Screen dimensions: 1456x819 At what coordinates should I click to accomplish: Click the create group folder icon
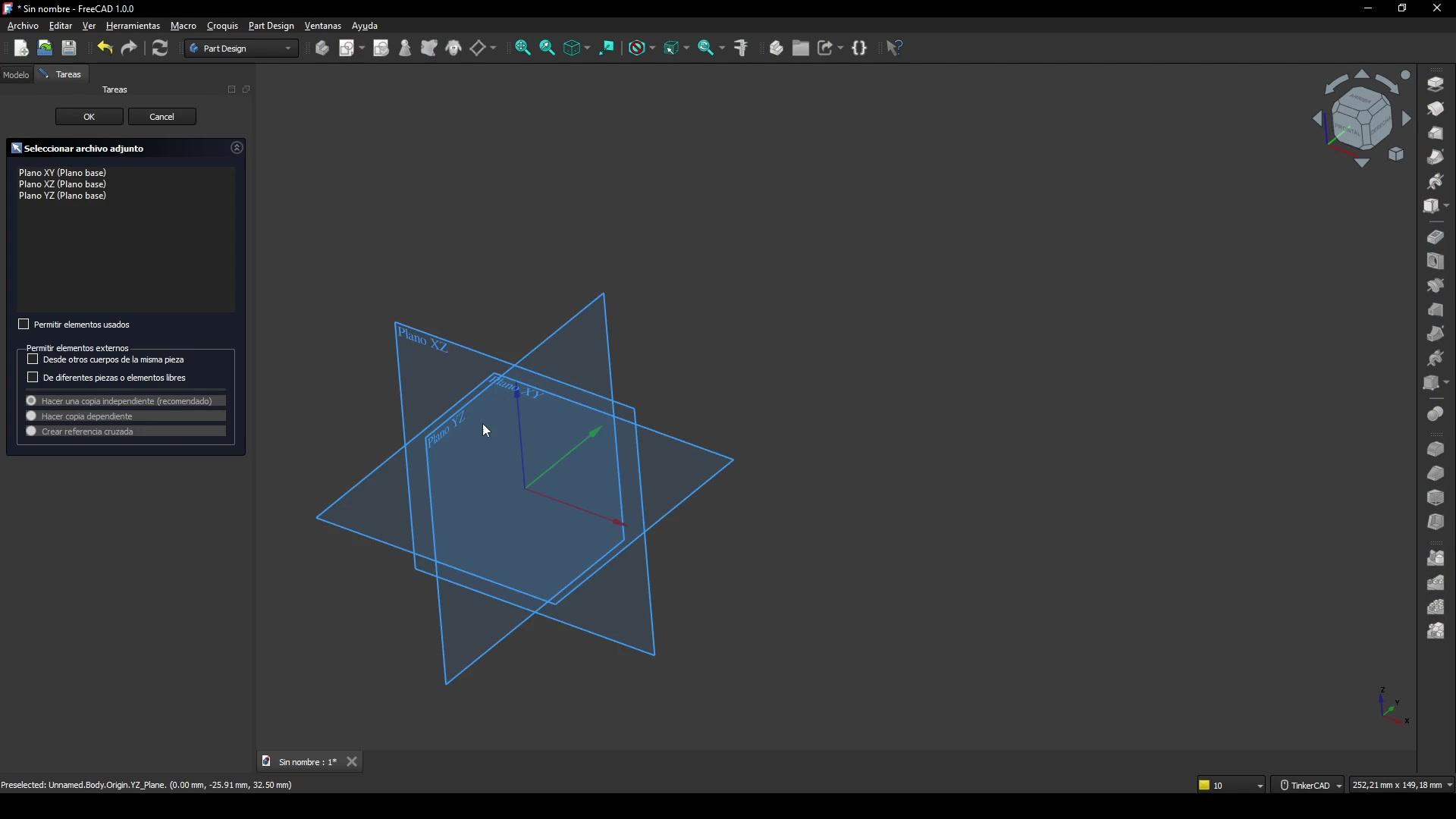[x=802, y=49]
